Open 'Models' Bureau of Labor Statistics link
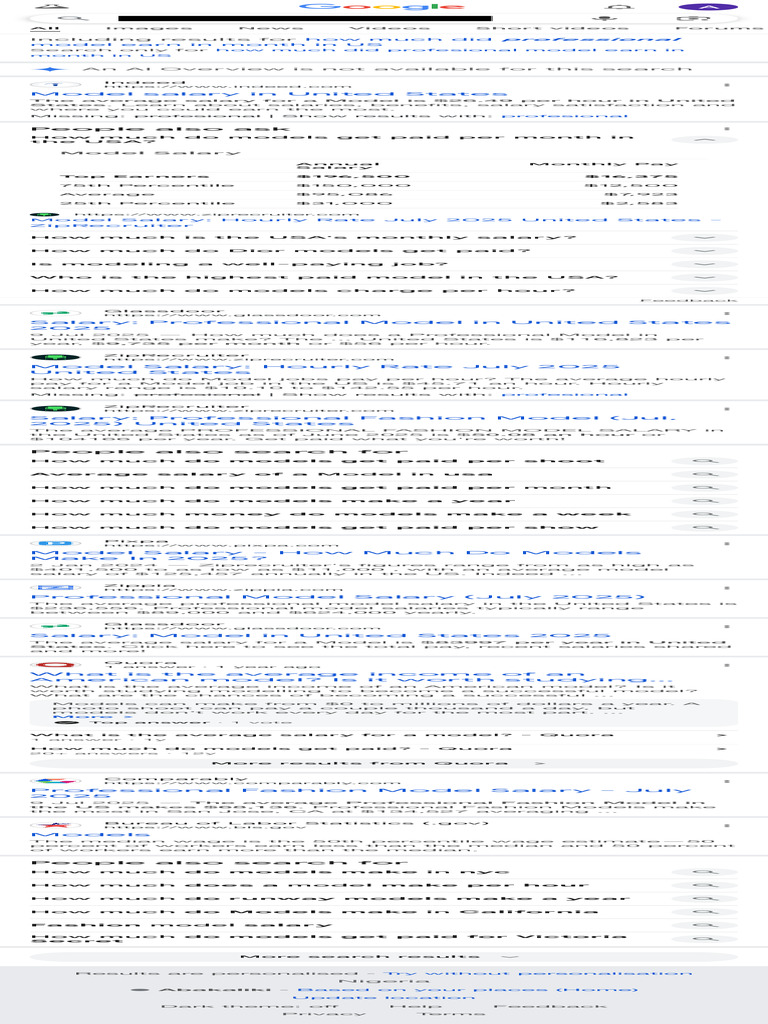Image resolution: width=768 pixels, height=1024 pixels. 91,835
